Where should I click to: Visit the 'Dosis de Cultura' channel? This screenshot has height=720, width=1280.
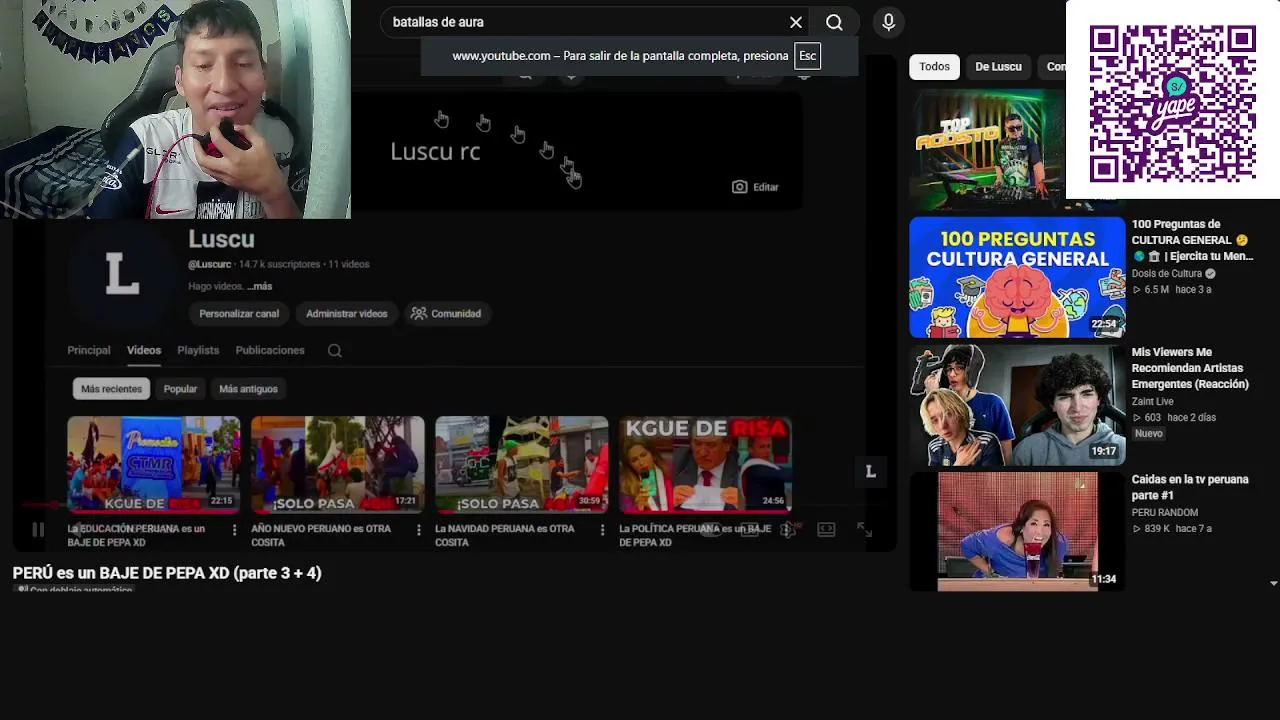click(x=1167, y=274)
